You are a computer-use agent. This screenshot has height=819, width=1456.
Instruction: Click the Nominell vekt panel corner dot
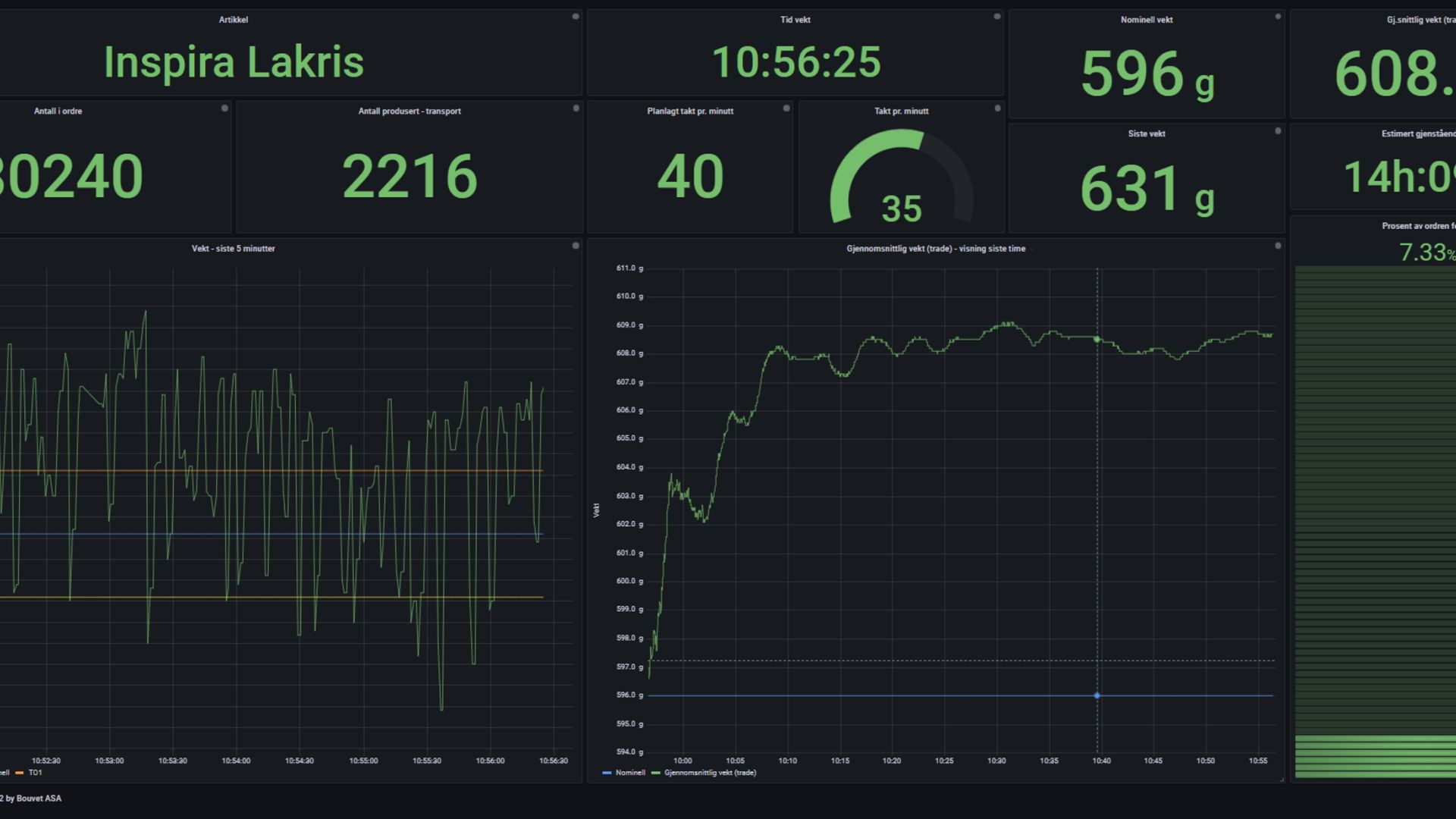1278,17
